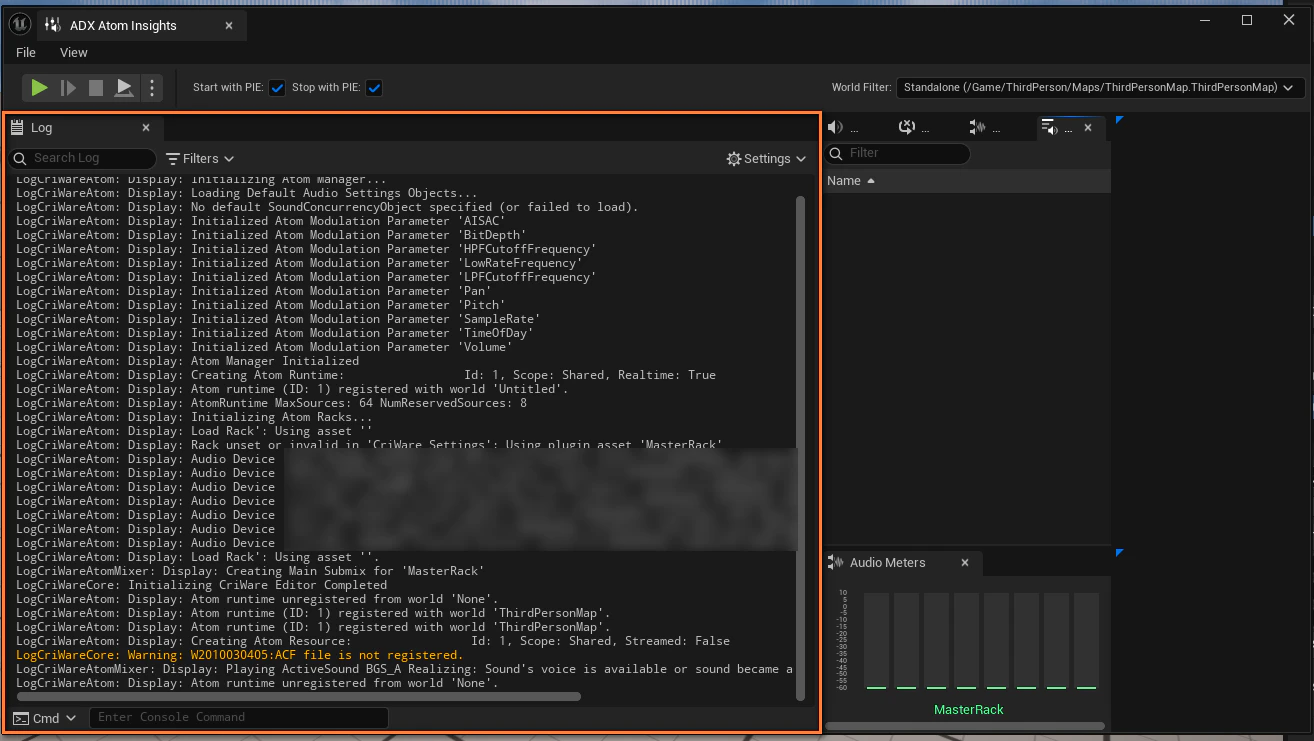Click the Filter search field
1314x741 pixels.
(897, 153)
